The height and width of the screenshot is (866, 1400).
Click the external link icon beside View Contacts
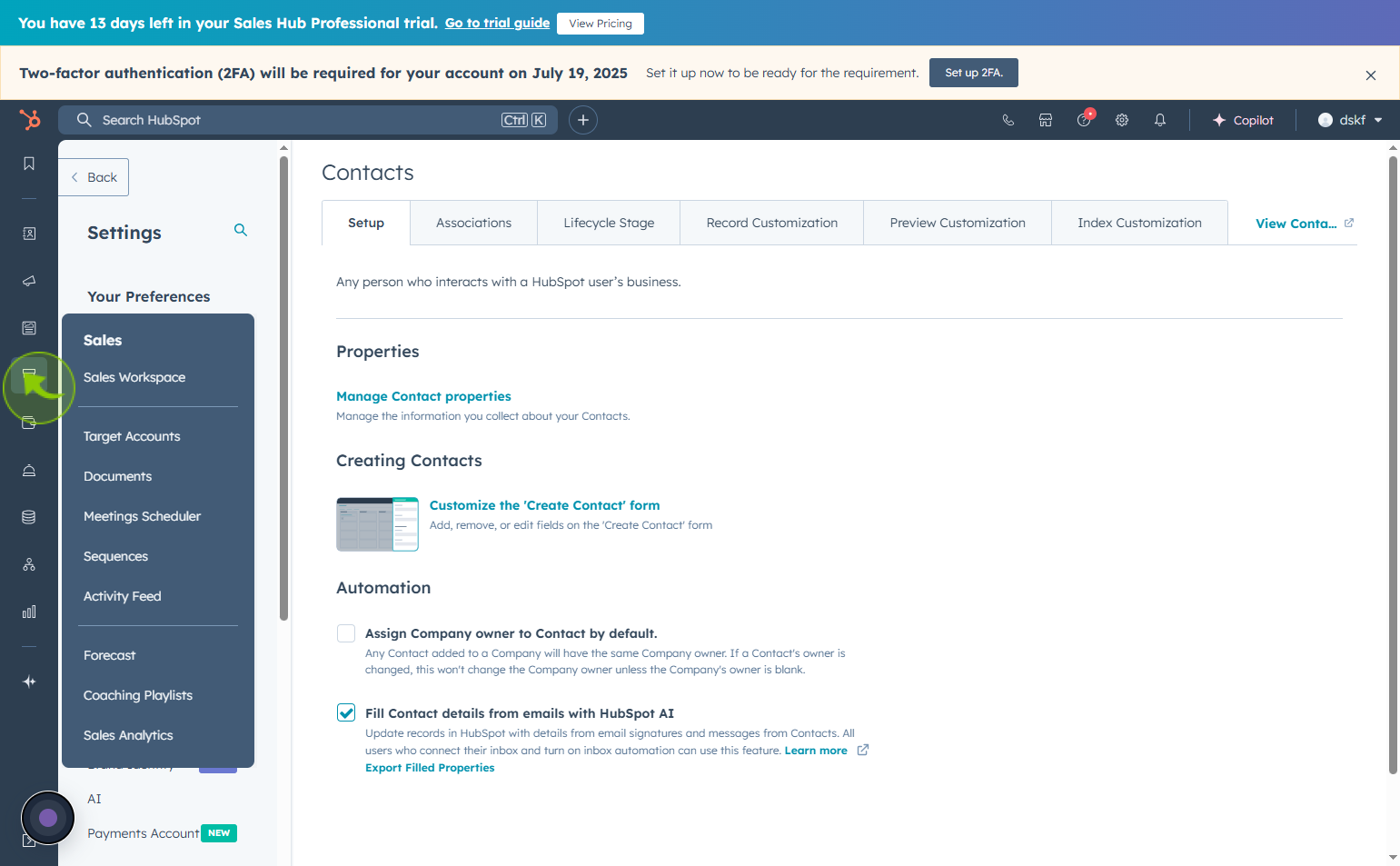click(x=1349, y=223)
